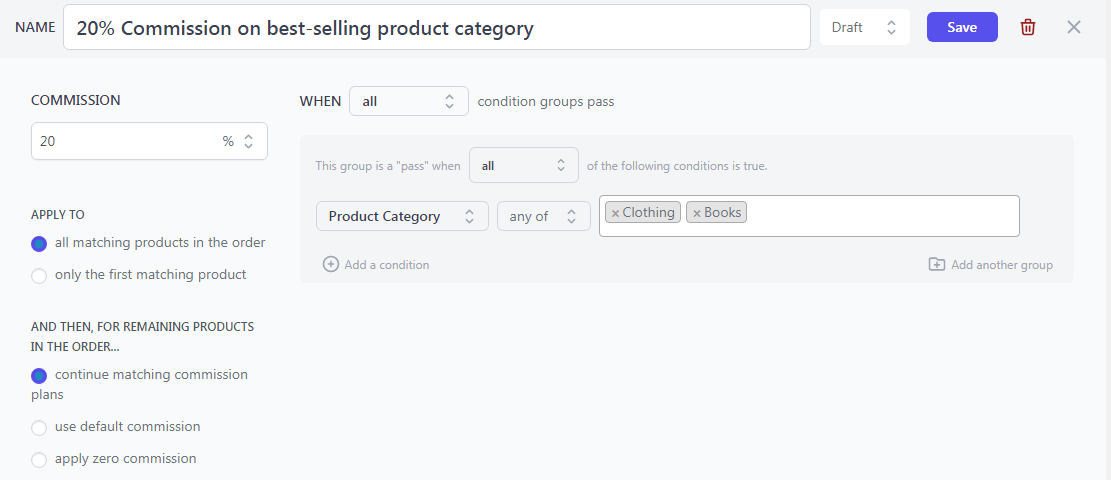Click the folder icon beside Add another group
This screenshot has height=480, width=1111.
pyautogui.click(x=937, y=264)
